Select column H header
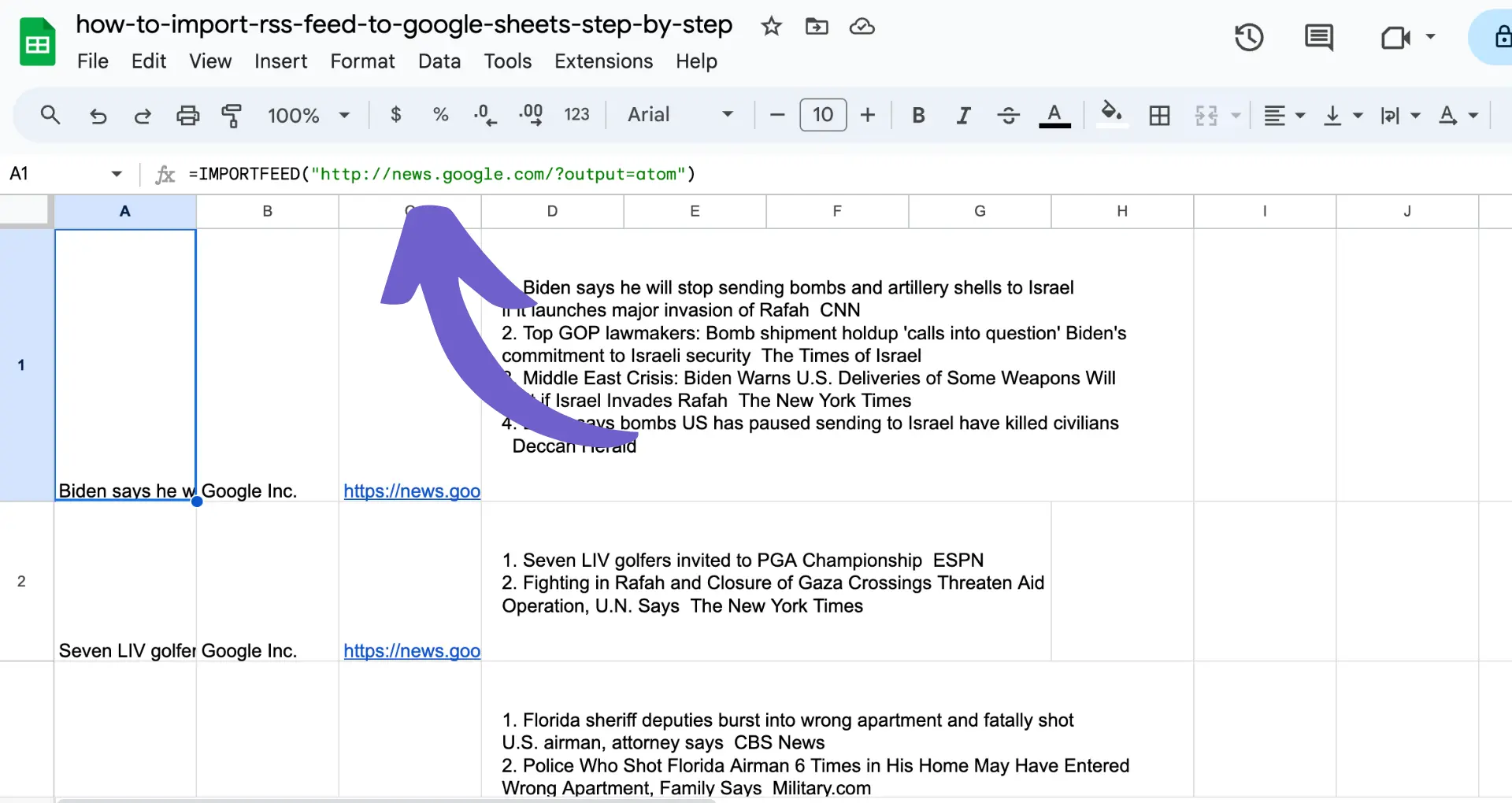This screenshot has width=1512, height=803. pyautogui.click(x=1122, y=211)
